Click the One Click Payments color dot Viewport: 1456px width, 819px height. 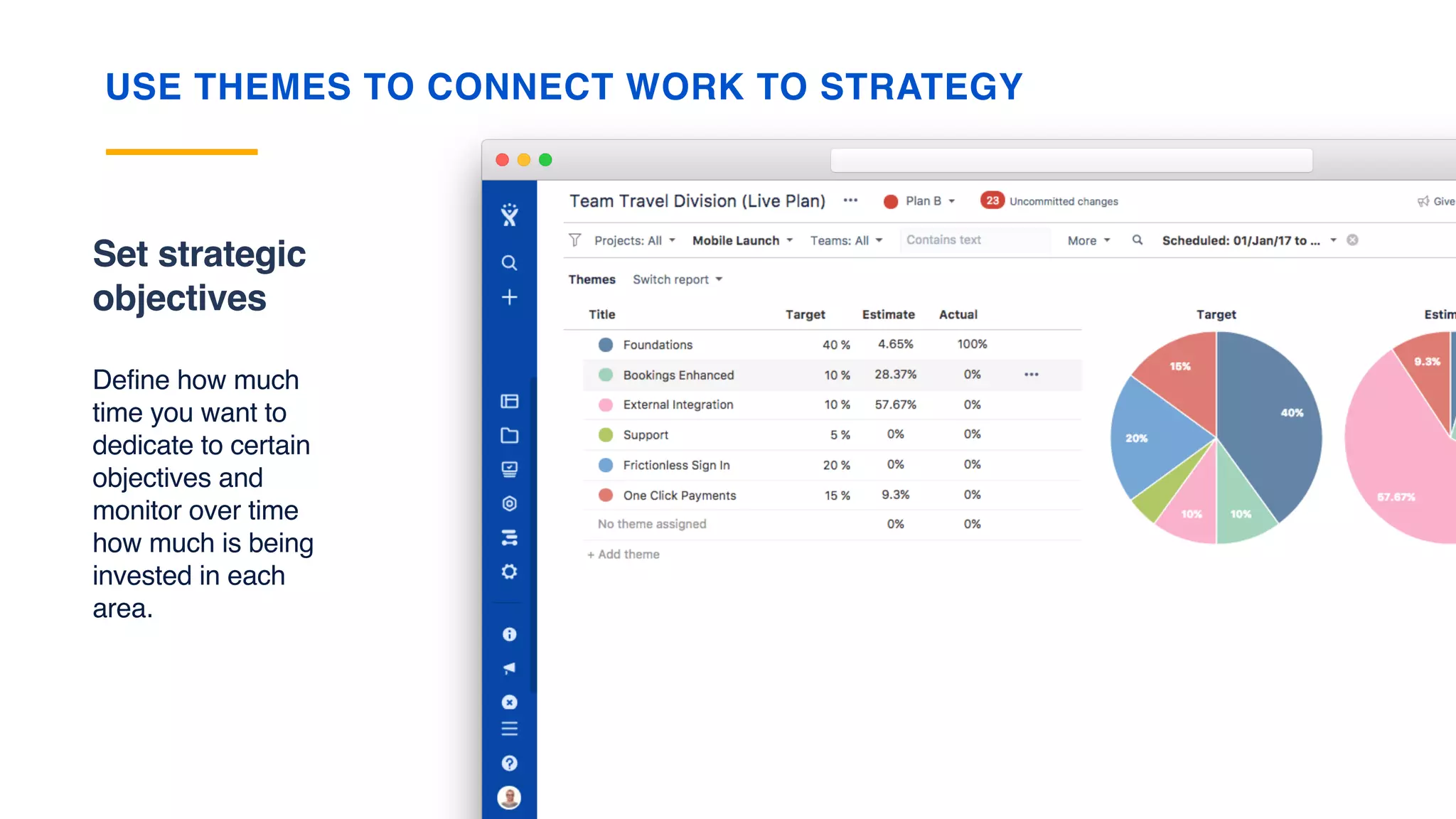pyautogui.click(x=606, y=495)
